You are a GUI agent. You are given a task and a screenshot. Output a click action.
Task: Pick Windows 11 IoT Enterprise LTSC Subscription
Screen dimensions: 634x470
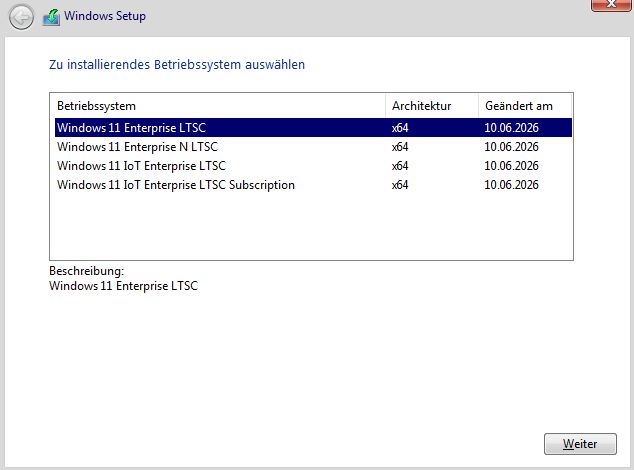tap(313, 184)
